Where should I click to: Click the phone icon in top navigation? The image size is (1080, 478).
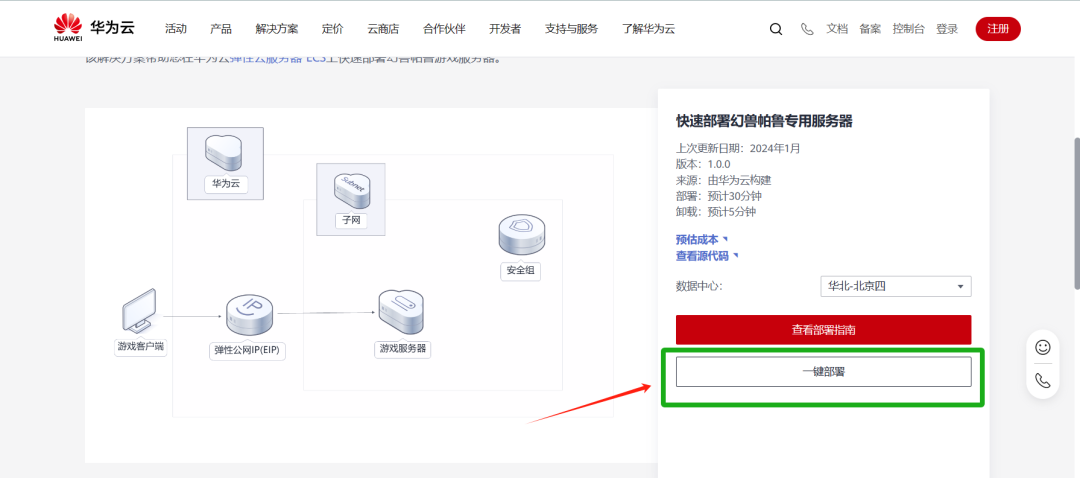tap(807, 29)
